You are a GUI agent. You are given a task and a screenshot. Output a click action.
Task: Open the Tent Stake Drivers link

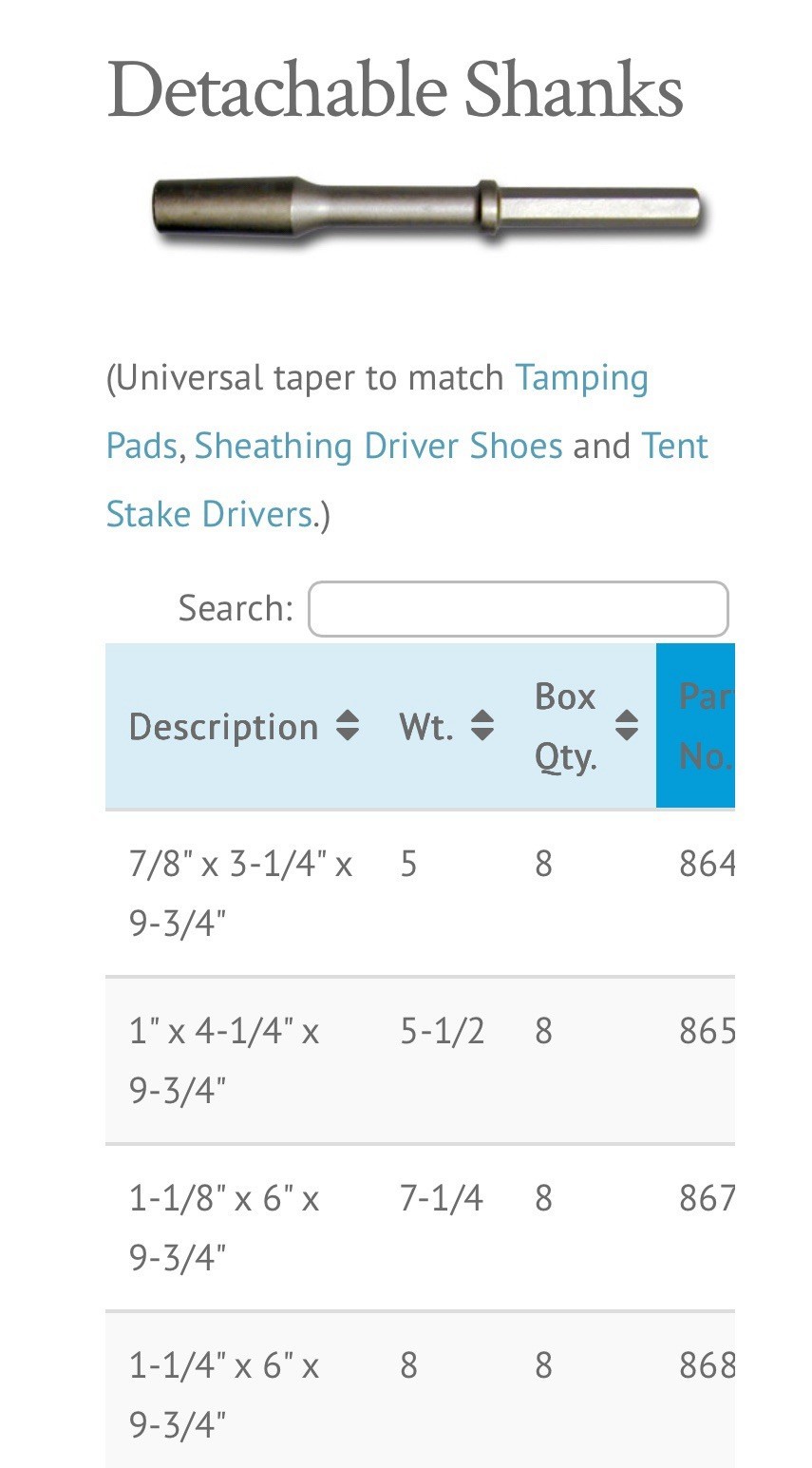[406, 480]
